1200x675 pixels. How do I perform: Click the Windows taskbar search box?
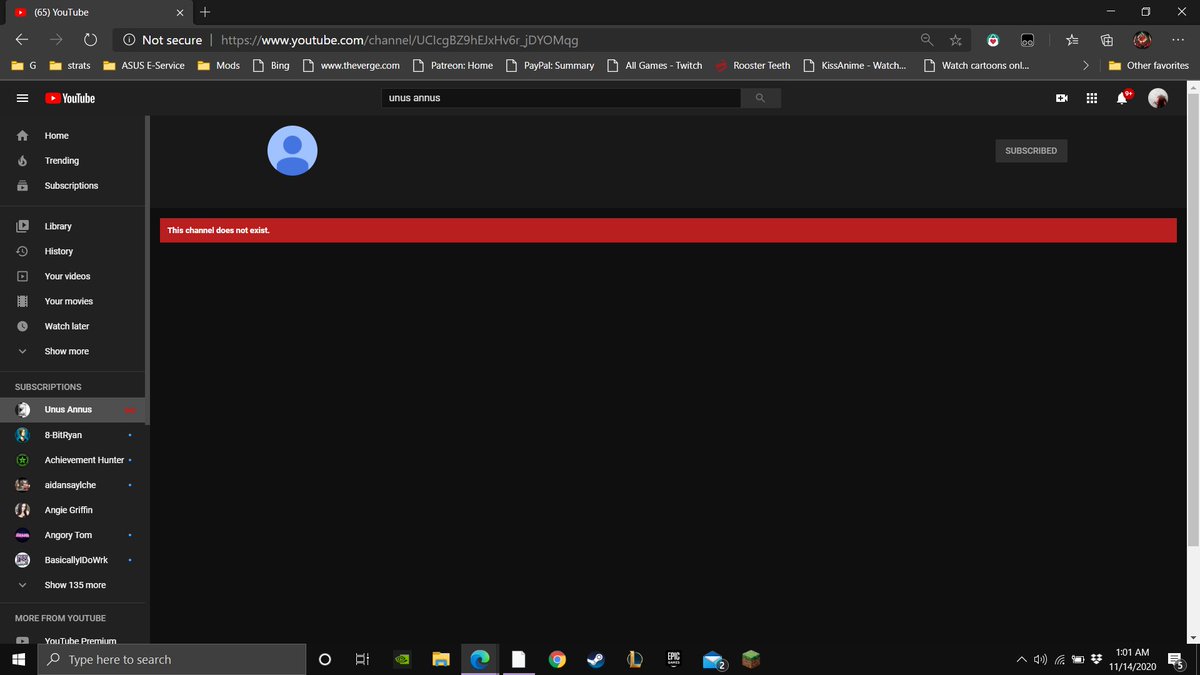tap(171, 659)
